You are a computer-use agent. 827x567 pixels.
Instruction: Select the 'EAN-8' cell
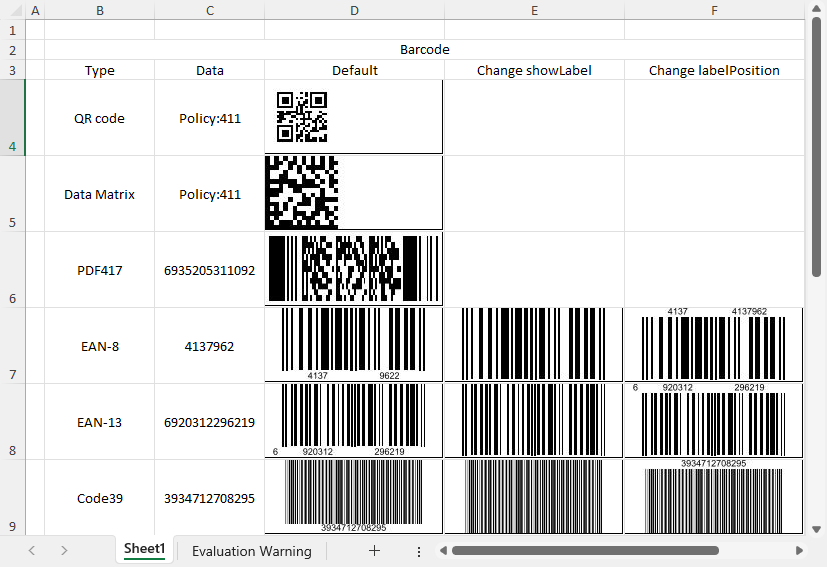tap(100, 346)
